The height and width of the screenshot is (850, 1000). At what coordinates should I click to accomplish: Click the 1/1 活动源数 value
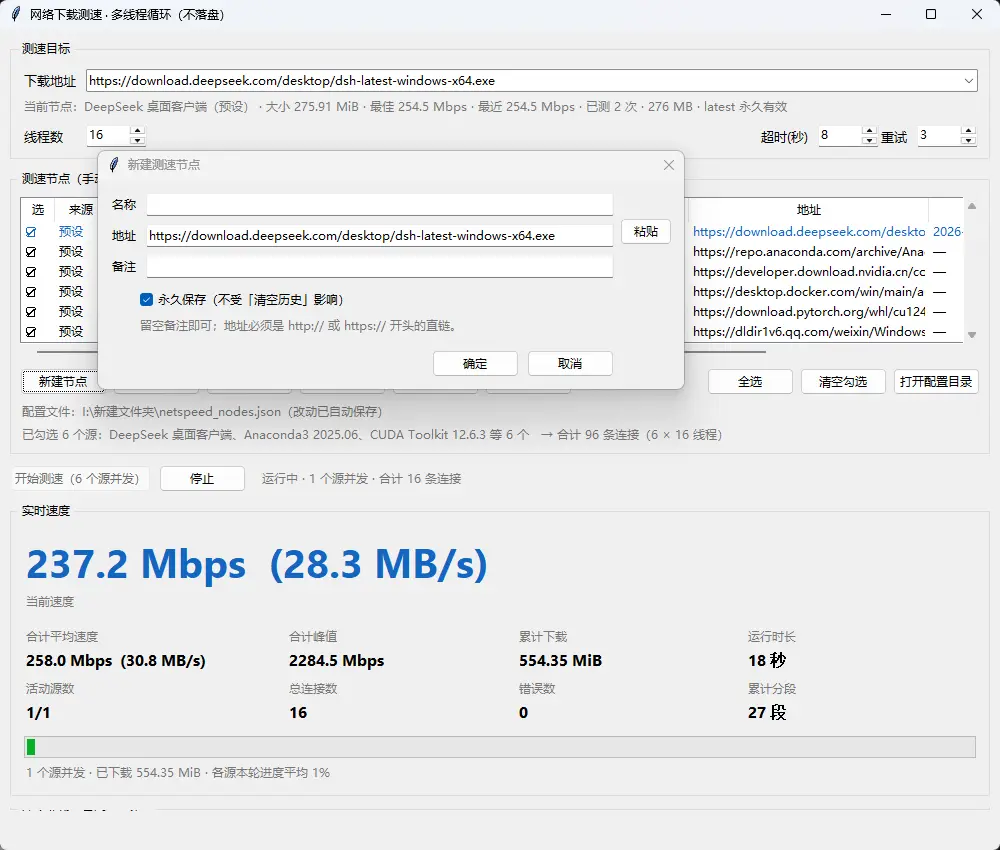tap(38, 713)
